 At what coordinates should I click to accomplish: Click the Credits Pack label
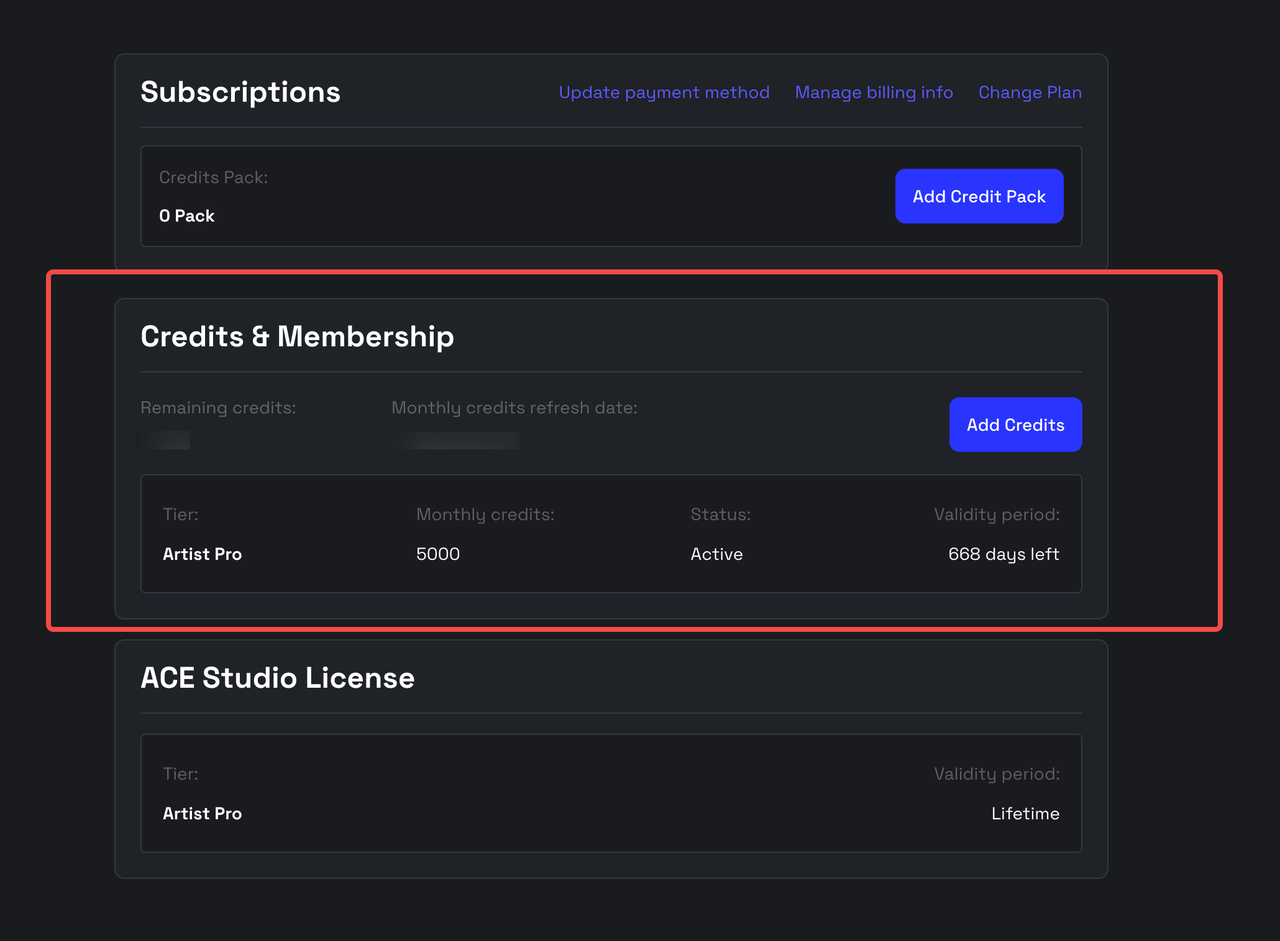click(x=213, y=177)
